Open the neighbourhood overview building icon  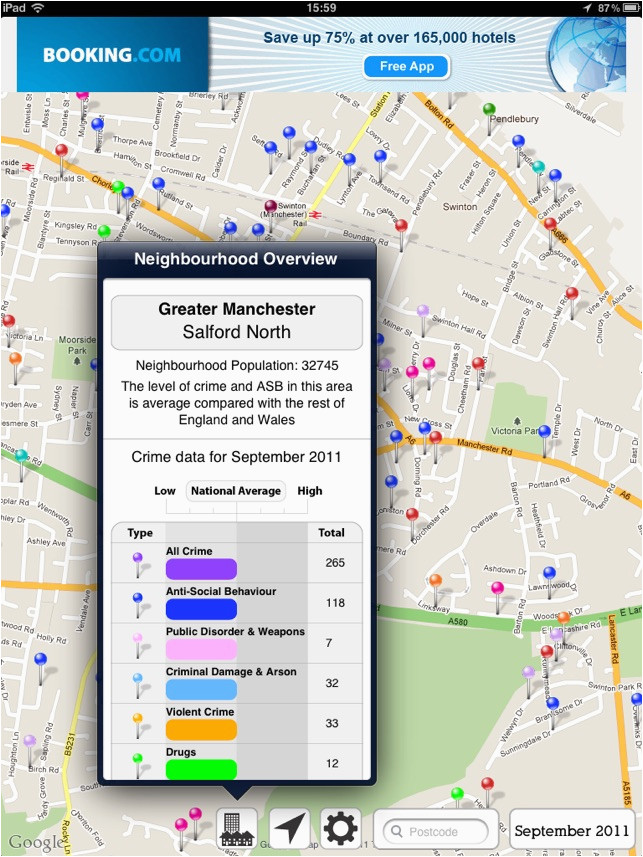(237, 829)
